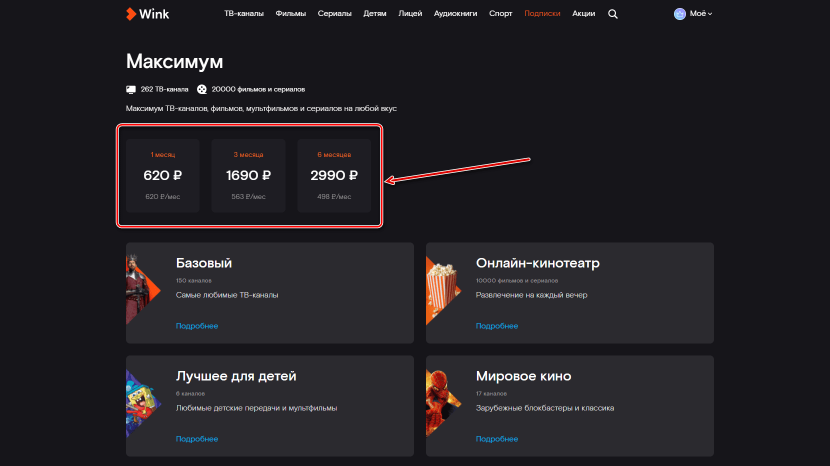Image resolution: width=830 pixels, height=466 pixels.
Task: Pick the 6 месяцев 2990 ₽ plan
Action: [x=334, y=176]
